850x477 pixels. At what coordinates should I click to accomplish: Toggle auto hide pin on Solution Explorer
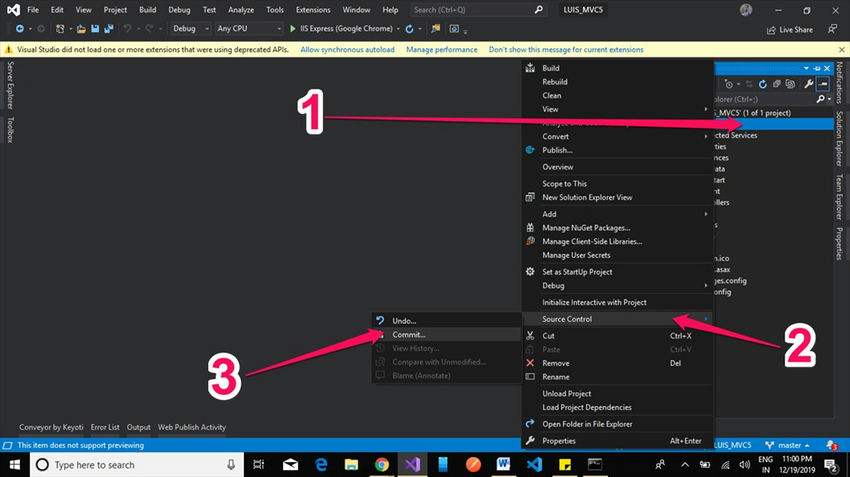(817, 68)
